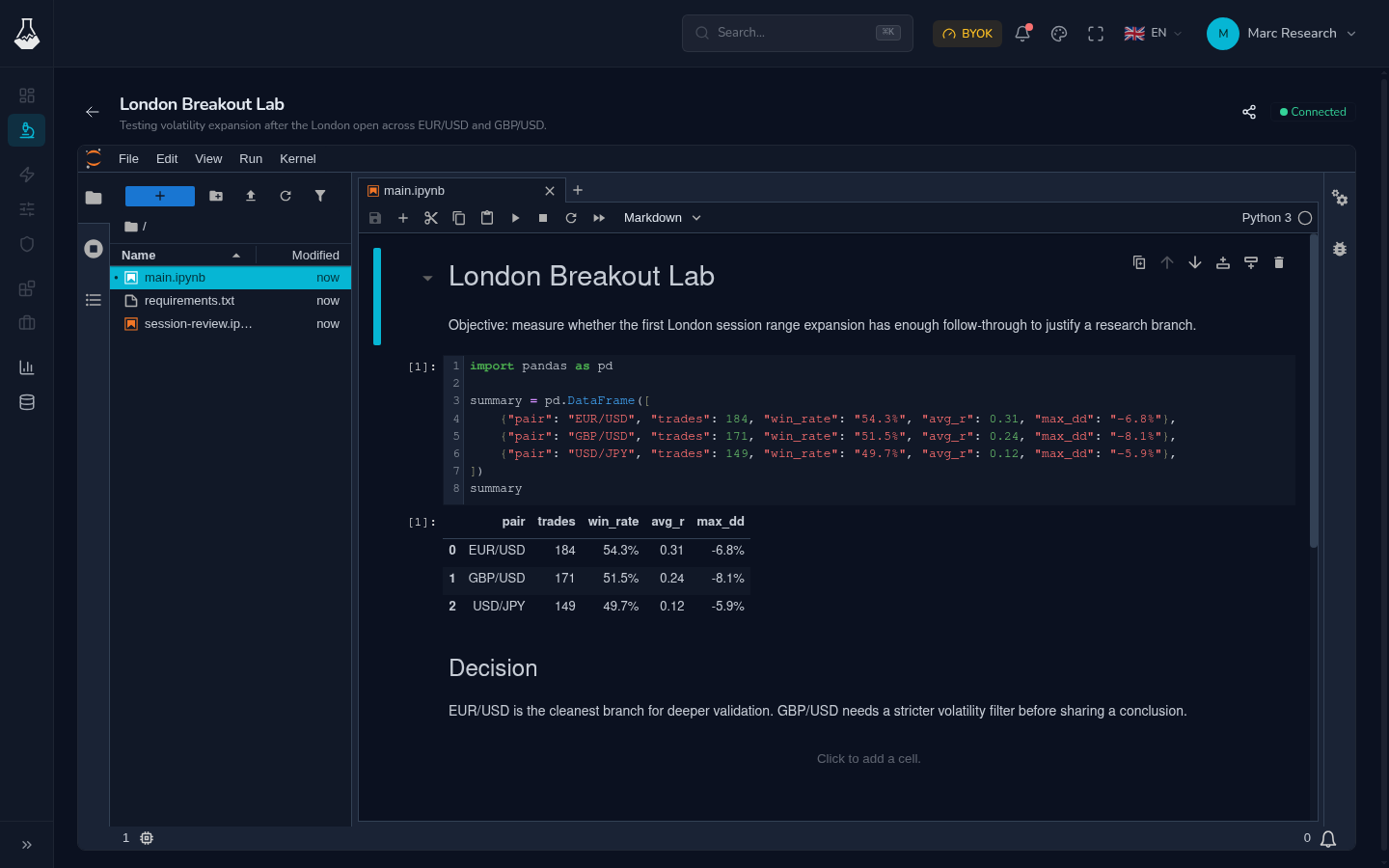Image resolution: width=1389 pixels, height=868 pixels.
Task: Click the Connected status badge
Action: [1313, 112]
